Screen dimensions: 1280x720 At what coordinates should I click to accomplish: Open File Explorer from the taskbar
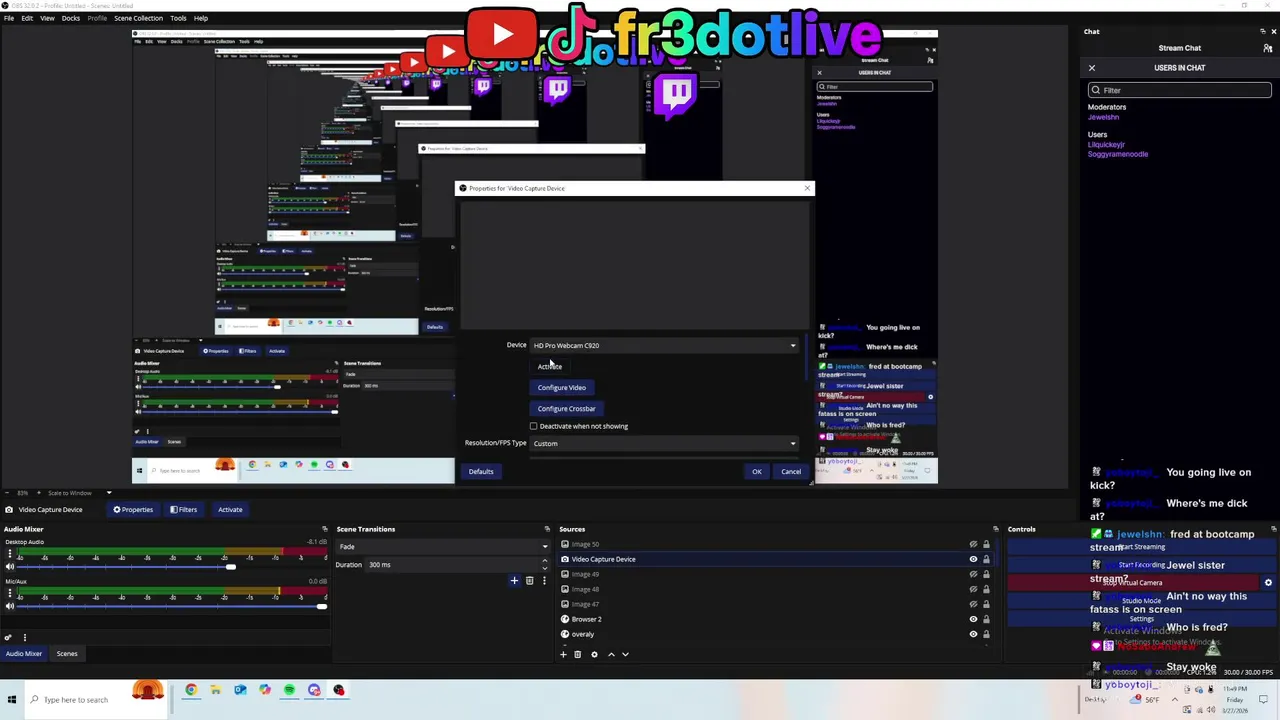[215, 690]
